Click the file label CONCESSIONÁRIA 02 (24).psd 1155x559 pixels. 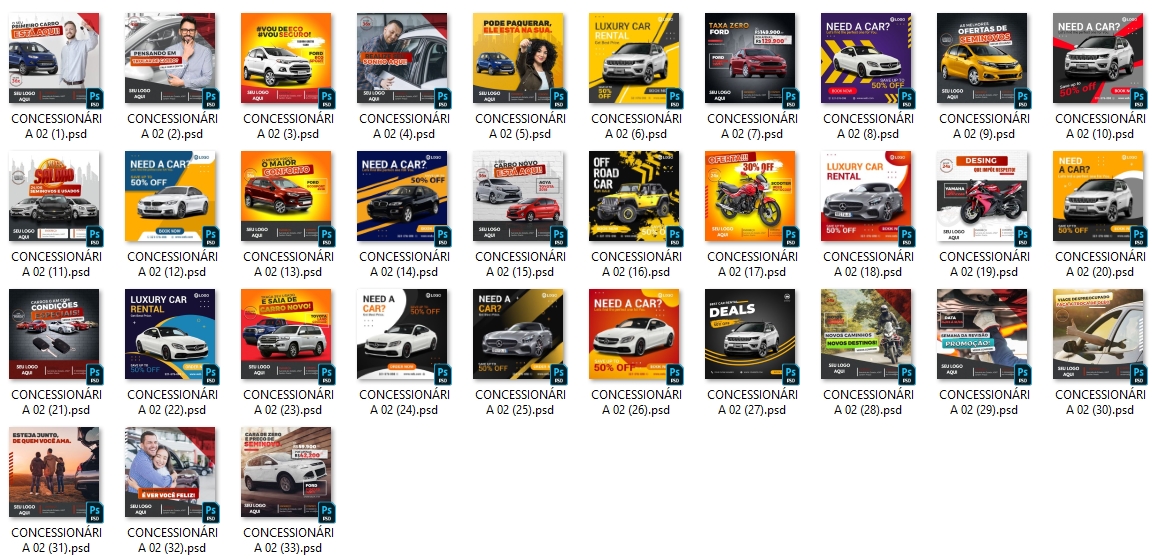pos(402,402)
